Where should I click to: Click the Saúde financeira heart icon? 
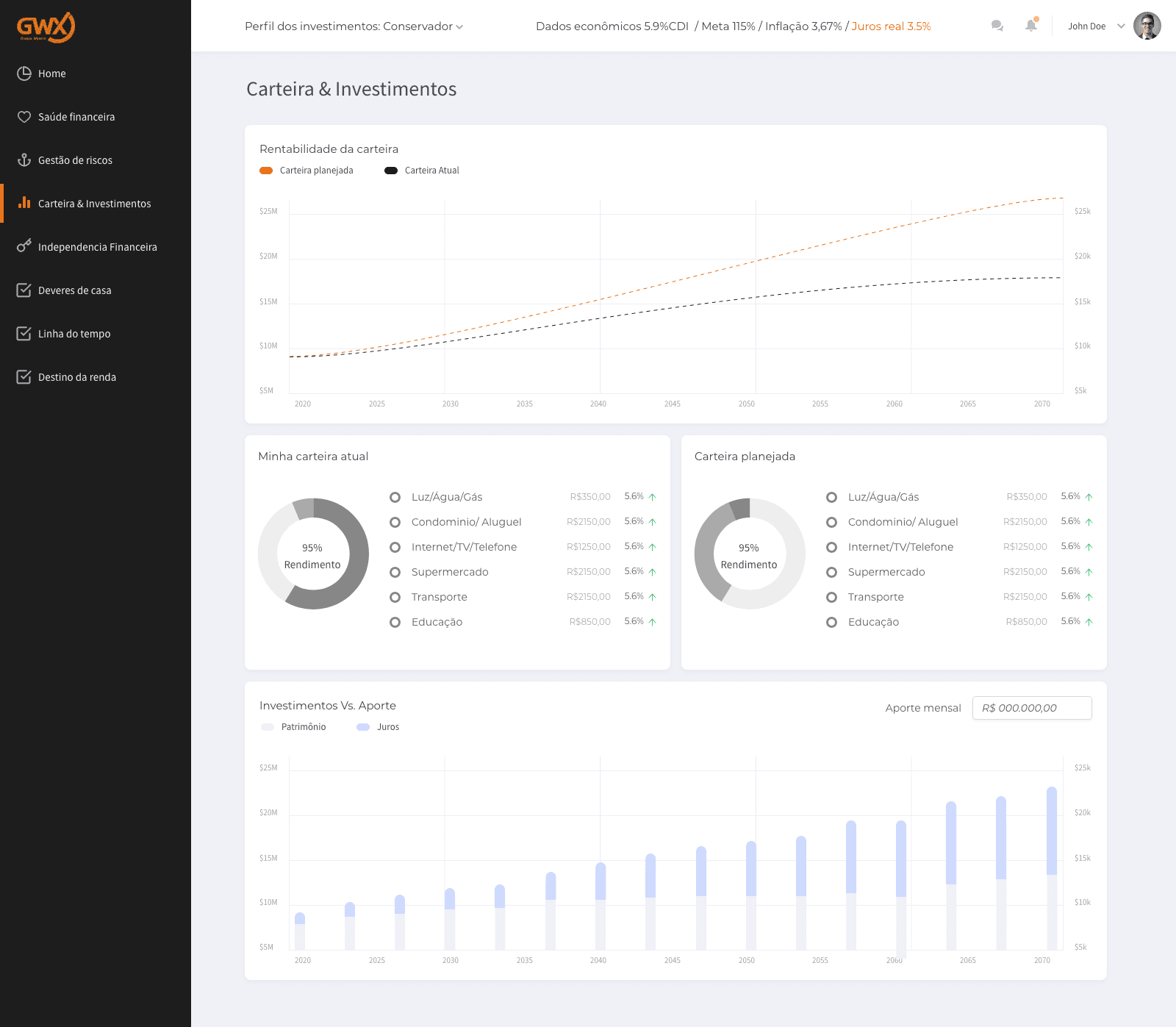[x=24, y=117]
